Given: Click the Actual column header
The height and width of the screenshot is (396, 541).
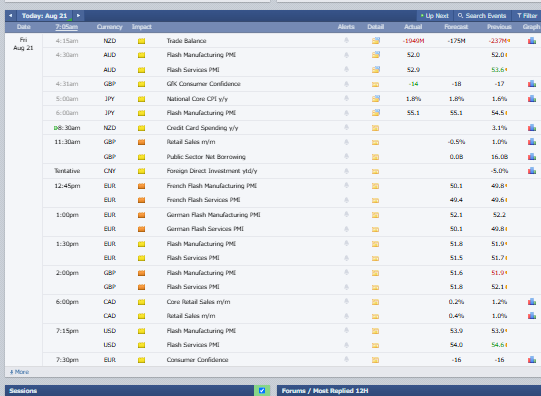Looking at the screenshot, I should point(413,27).
